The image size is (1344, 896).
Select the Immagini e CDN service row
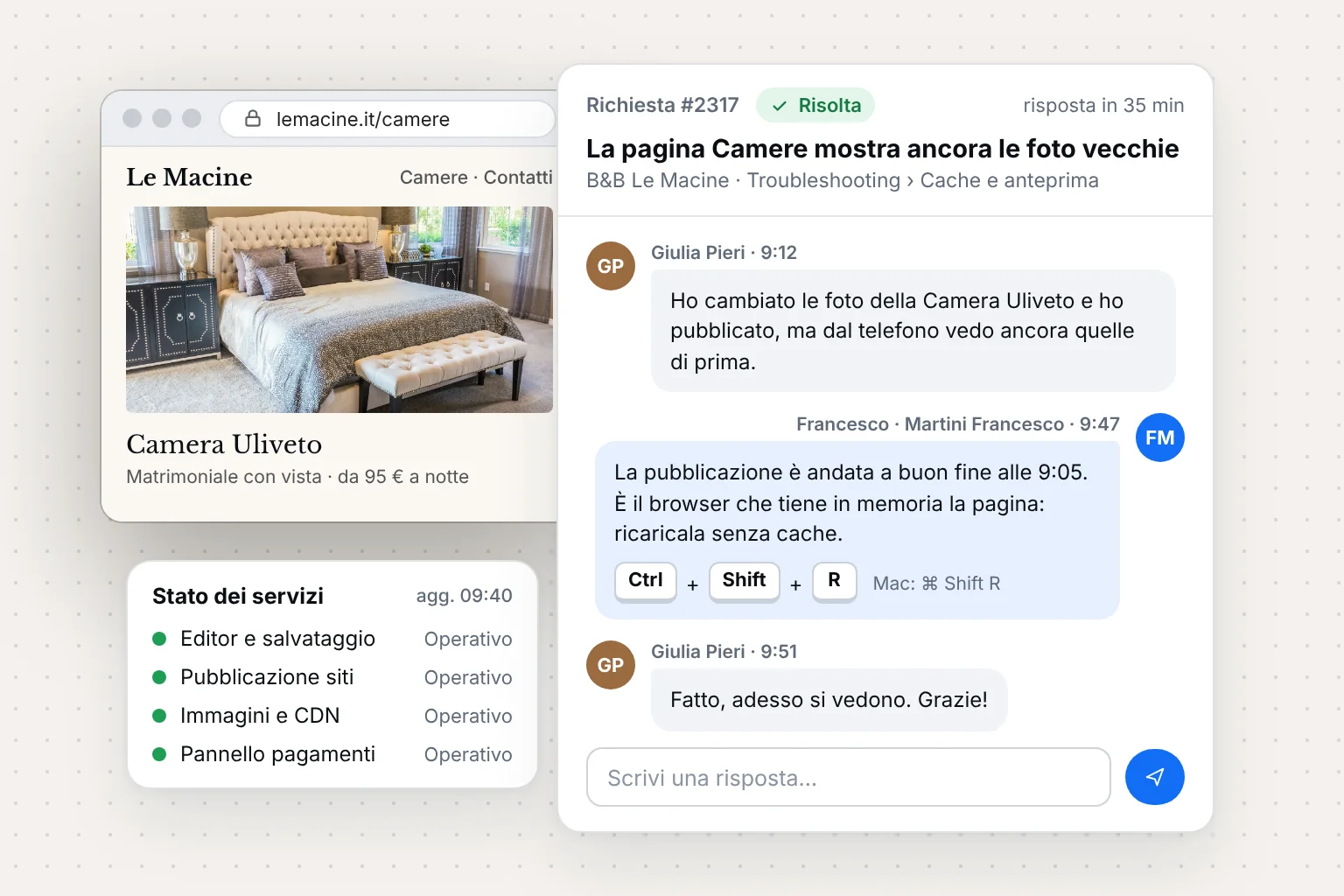(332, 716)
